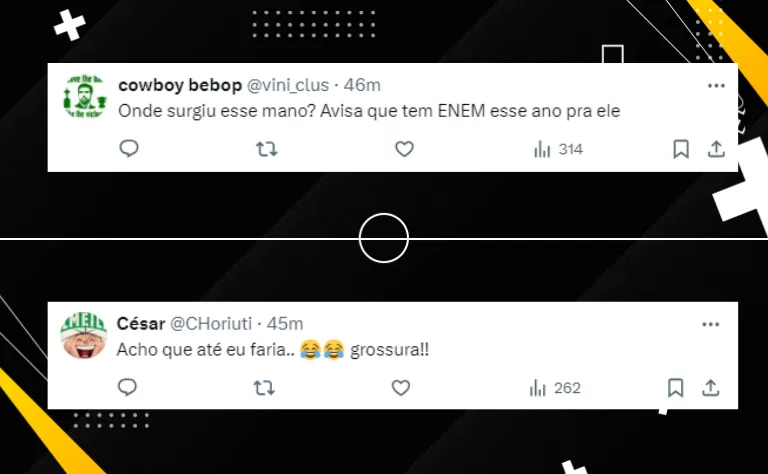Share the cowboy bebop tweet
This screenshot has height=474, width=768.
point(716,149)
